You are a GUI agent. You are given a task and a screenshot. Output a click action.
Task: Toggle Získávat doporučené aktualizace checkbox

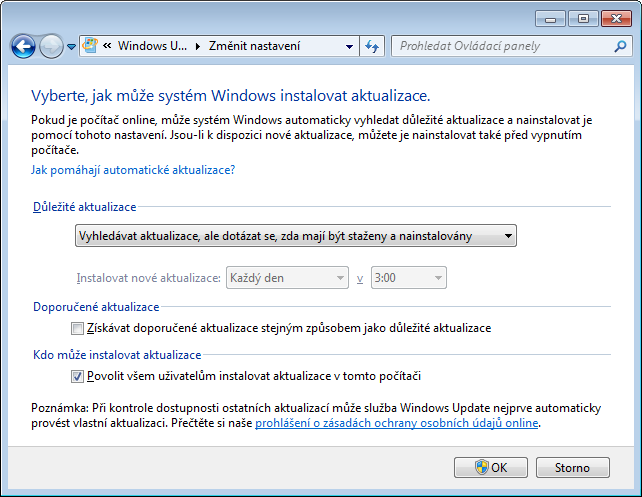(77, 328)
